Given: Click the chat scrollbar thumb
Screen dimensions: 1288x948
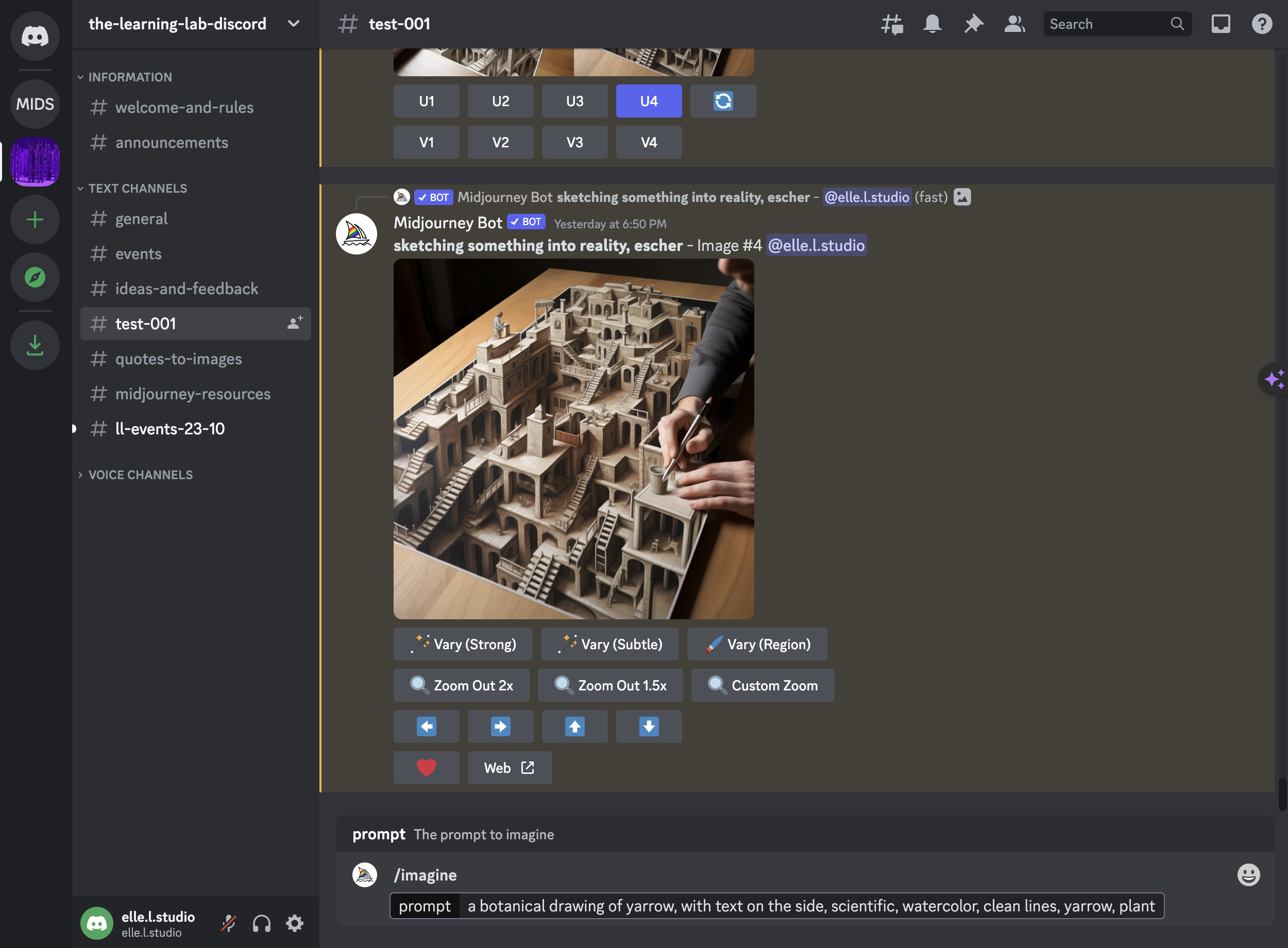Looking at the screenshot, I should click(1282, 794).
